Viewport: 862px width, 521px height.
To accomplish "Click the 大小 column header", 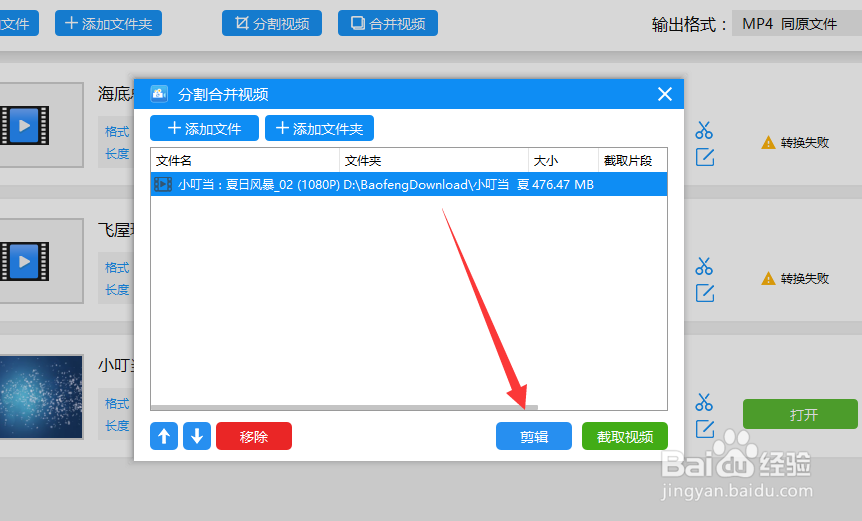I will pos(563,160).
